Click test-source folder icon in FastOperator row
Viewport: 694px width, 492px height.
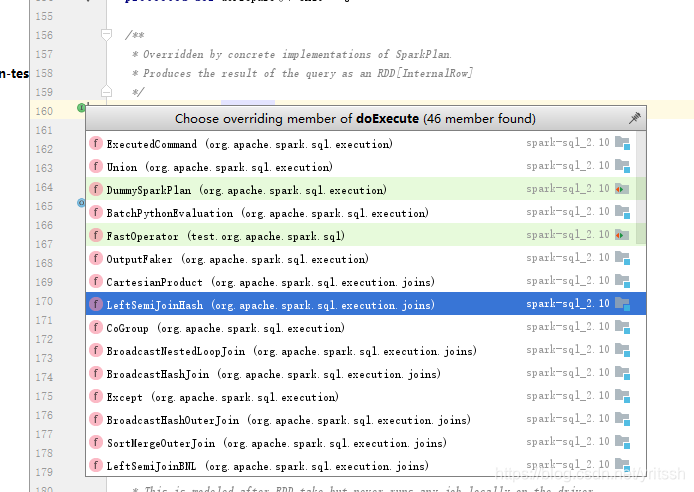(622, 235)
